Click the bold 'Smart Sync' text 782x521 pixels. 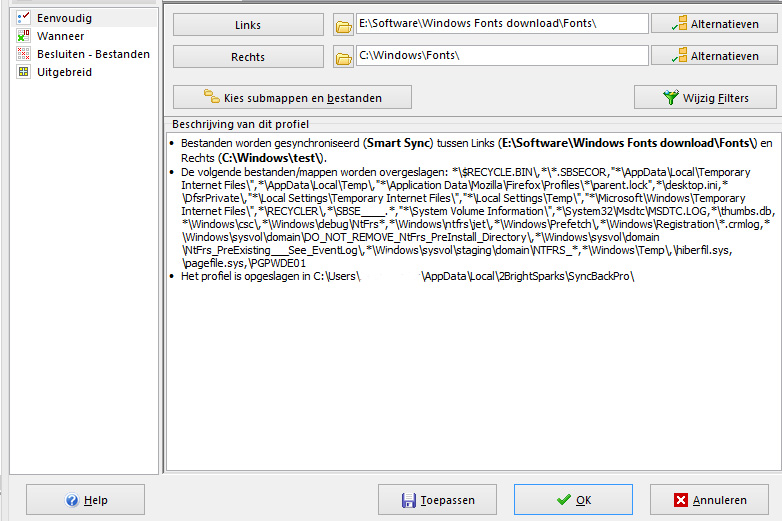pyautogui.click(x=399, y=143)
